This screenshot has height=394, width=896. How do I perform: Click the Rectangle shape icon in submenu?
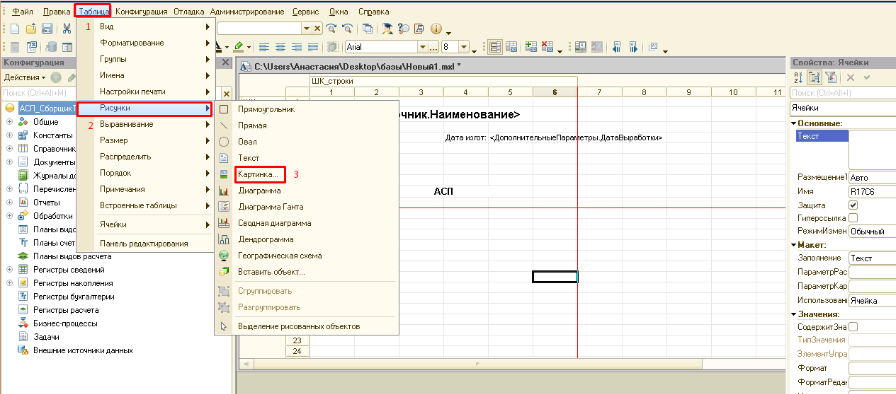point(224,110)
